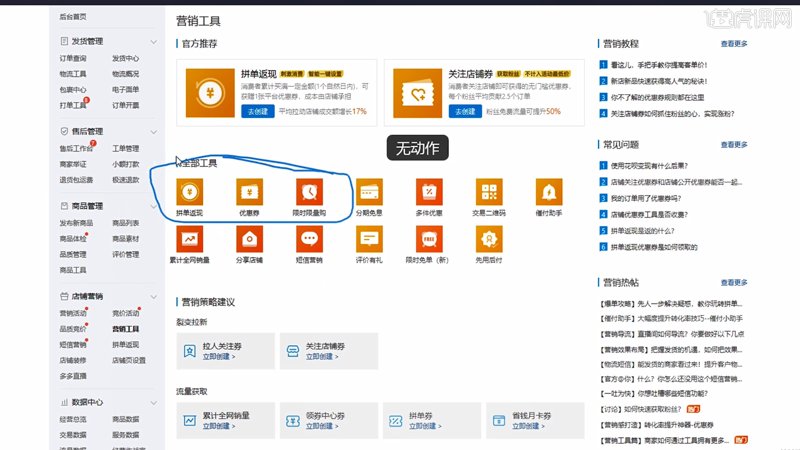800x450 pixels.
Task: Click 立即创建 under 省钱月卡券
Action: point(528,426)
